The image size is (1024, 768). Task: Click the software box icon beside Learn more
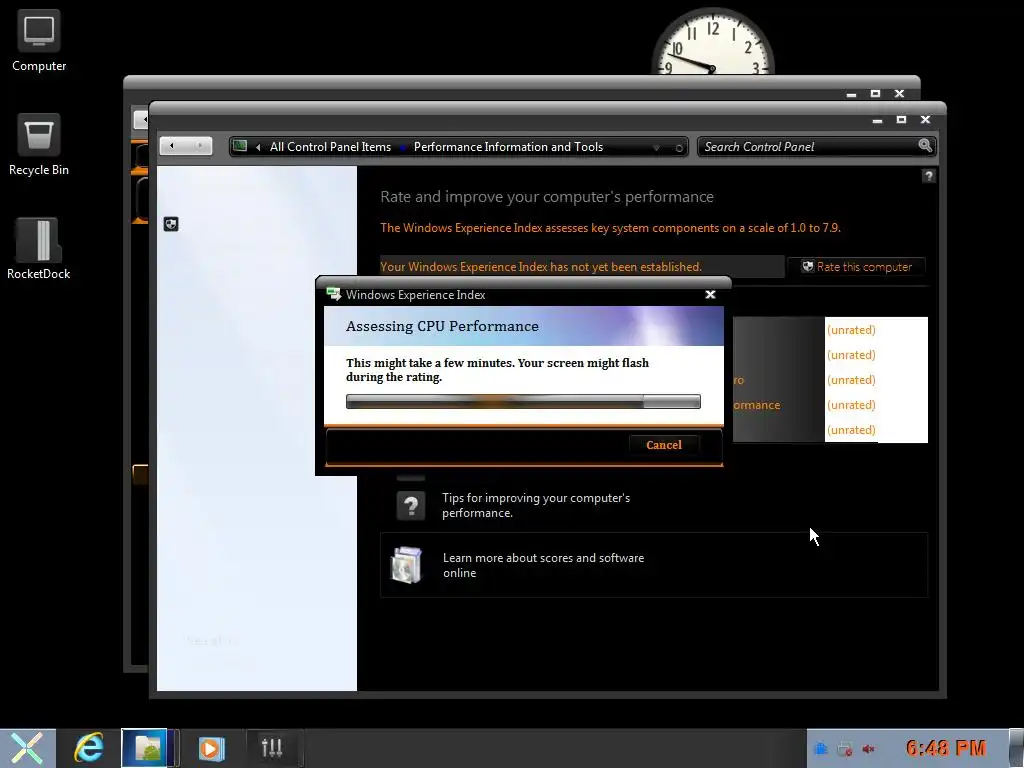tap(406, 565)
